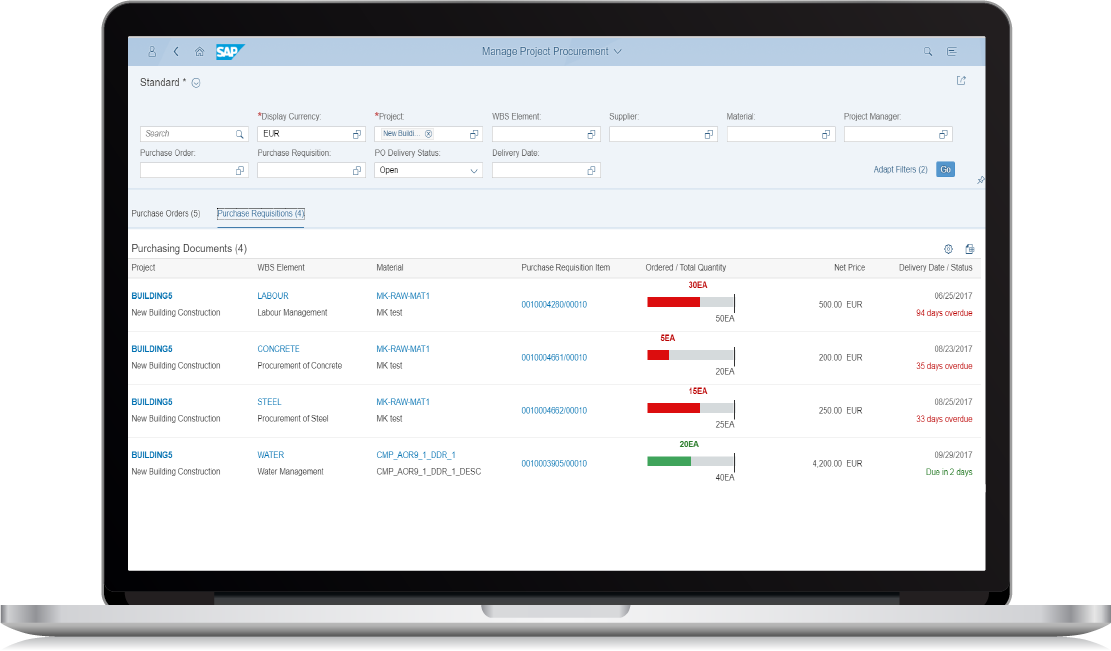This screenshot has height=651, width=1111.
Task: Open CONCRETE WBS element link
Action: [x=278, y=349]
